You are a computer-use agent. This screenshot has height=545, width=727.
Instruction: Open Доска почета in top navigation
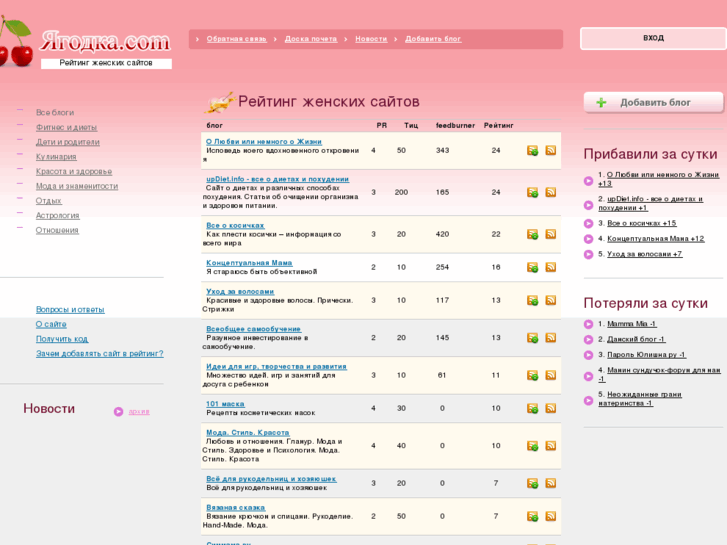tap(311, 39)
